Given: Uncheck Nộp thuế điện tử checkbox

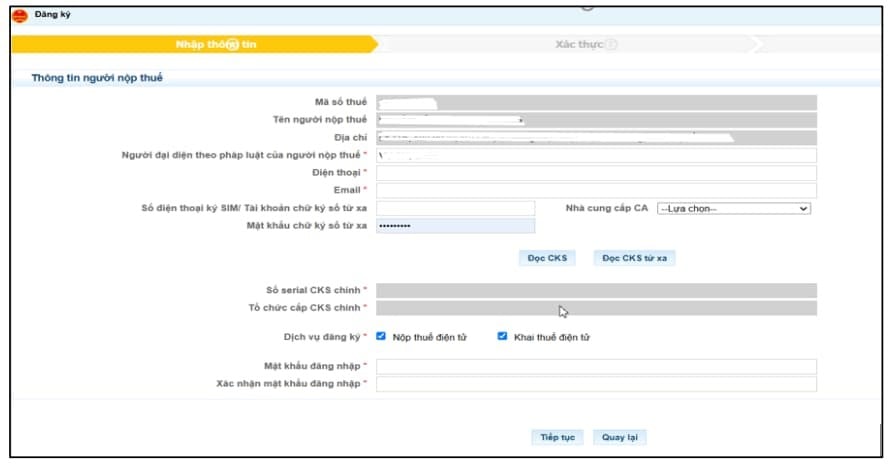Looking at the screenshot, I should (381, 336).
